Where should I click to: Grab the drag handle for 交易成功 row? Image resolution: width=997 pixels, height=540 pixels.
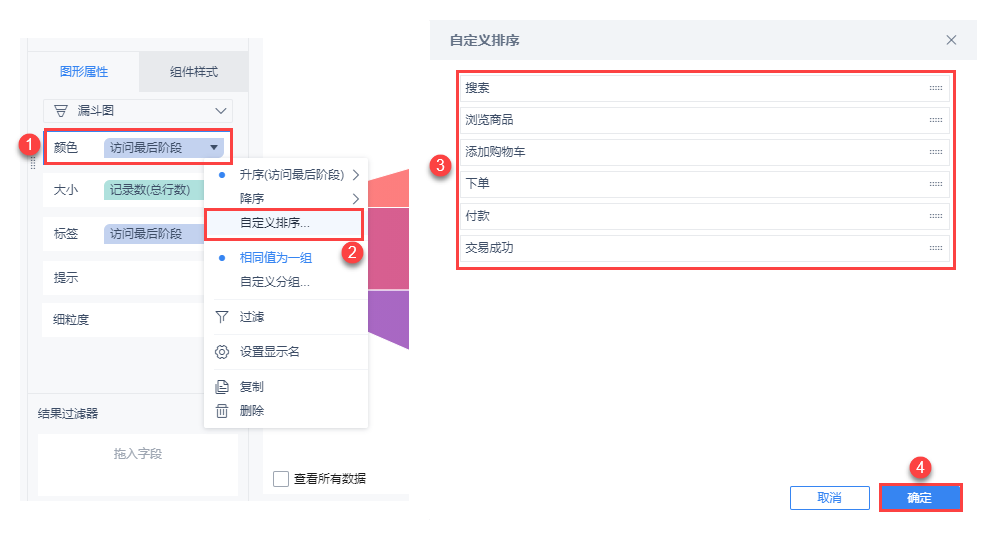936,248
